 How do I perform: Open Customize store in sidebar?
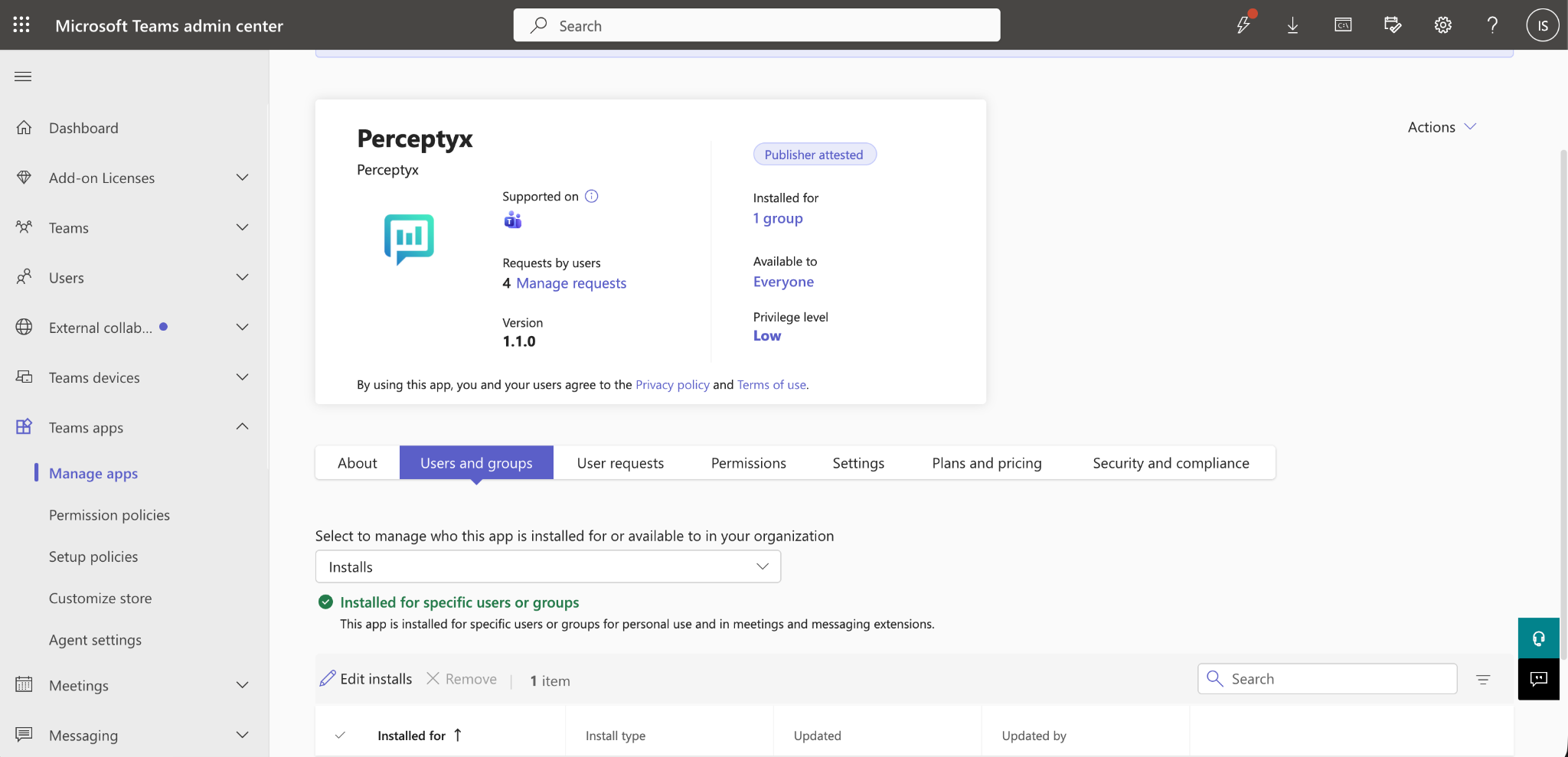(100, 598)
